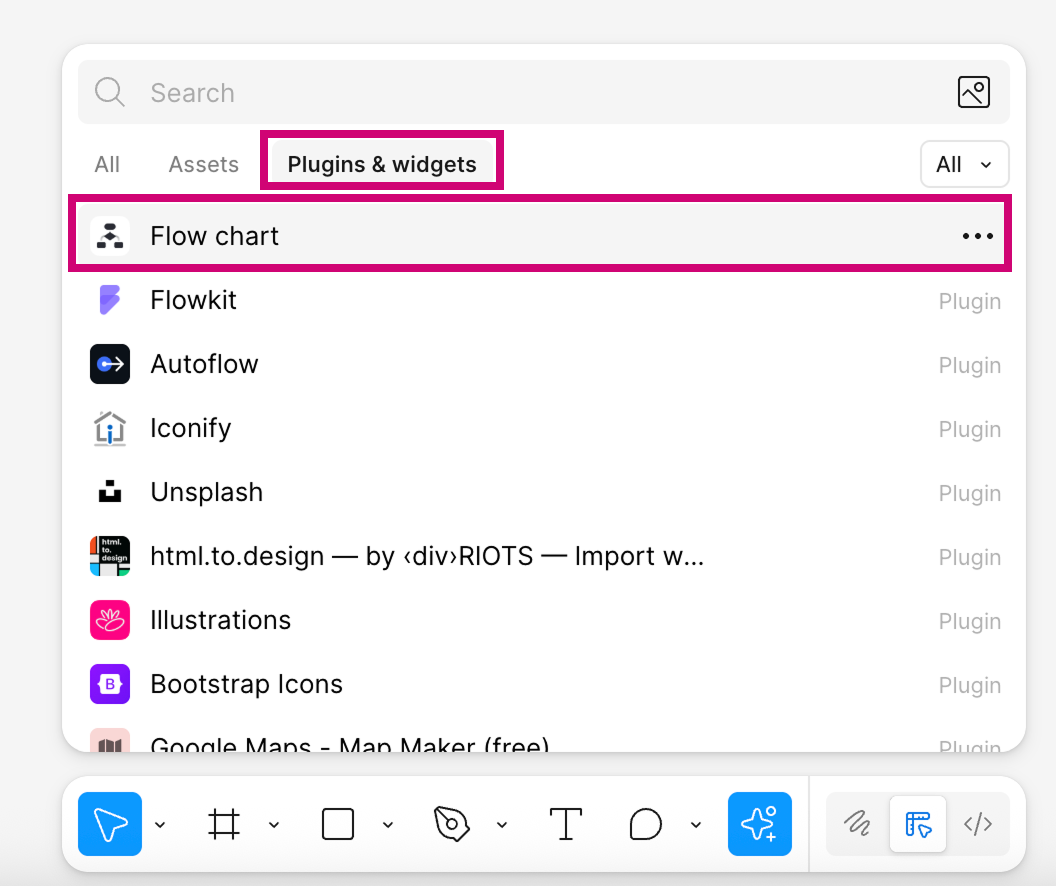Screen dimensions: 1056x886
Task: Click the visual search image icon
Action: click(973, 92)
